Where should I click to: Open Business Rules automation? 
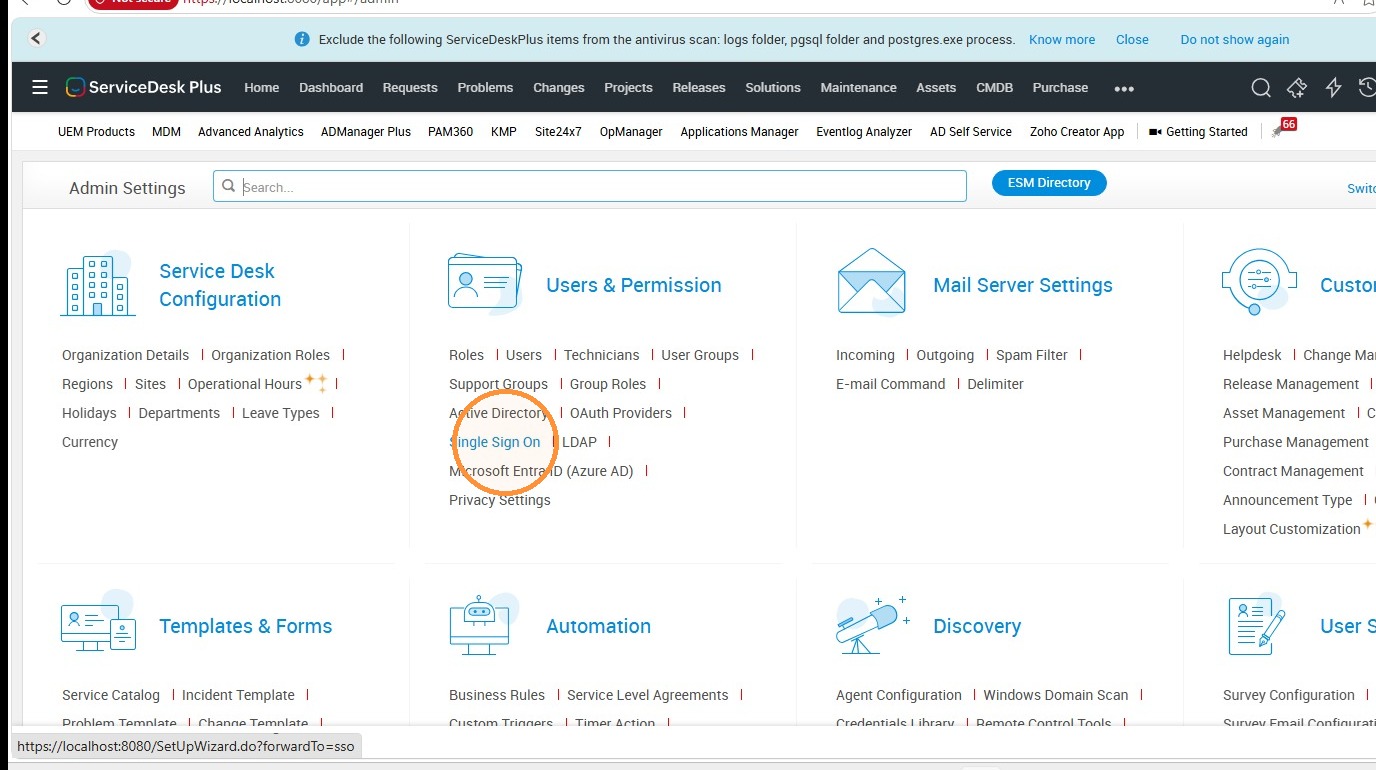497,695
